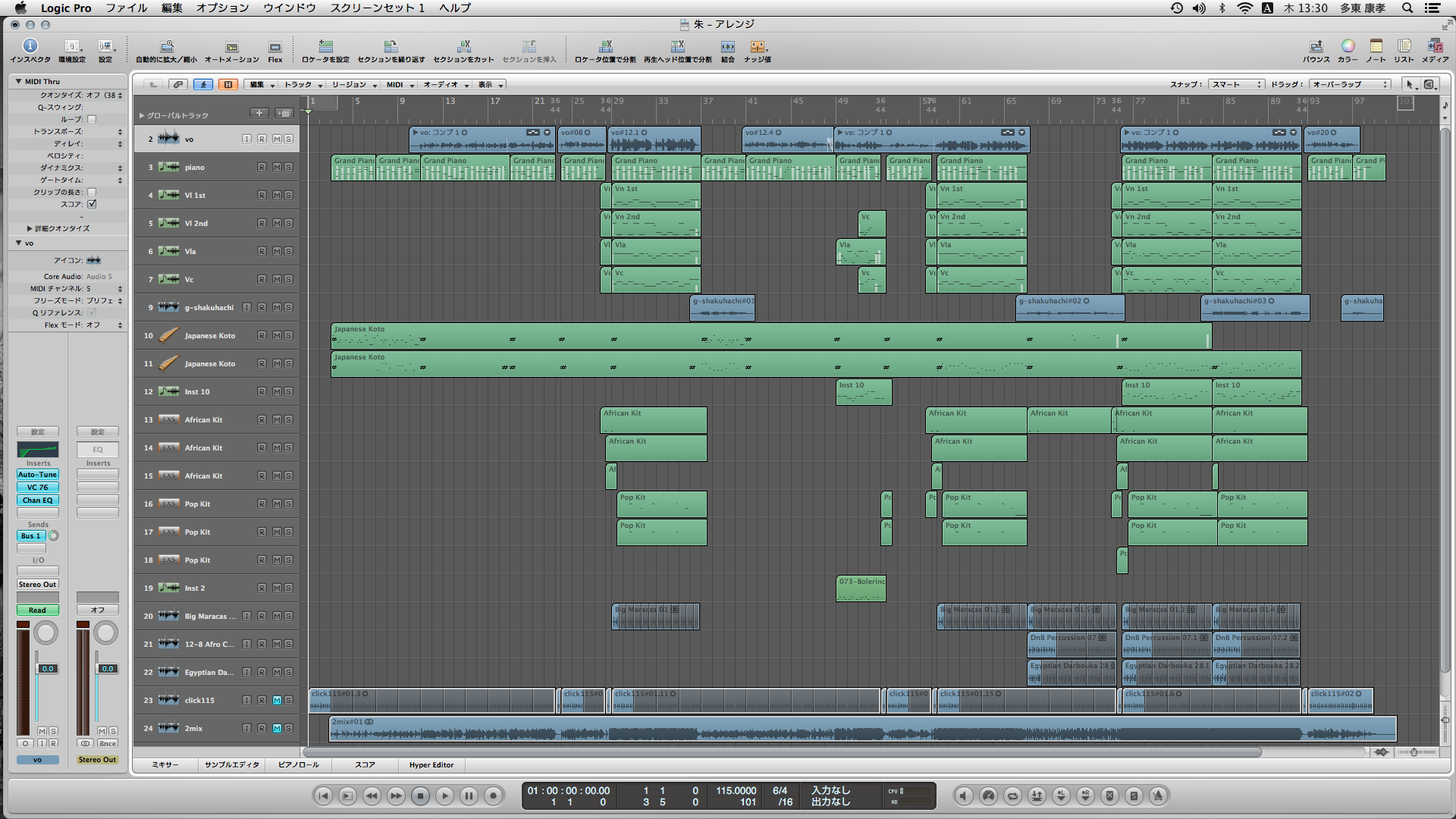Screen dimensions: 1456x819
Task: Click the Auto-Tune insert slot
Action: click(x=37, y=475)
